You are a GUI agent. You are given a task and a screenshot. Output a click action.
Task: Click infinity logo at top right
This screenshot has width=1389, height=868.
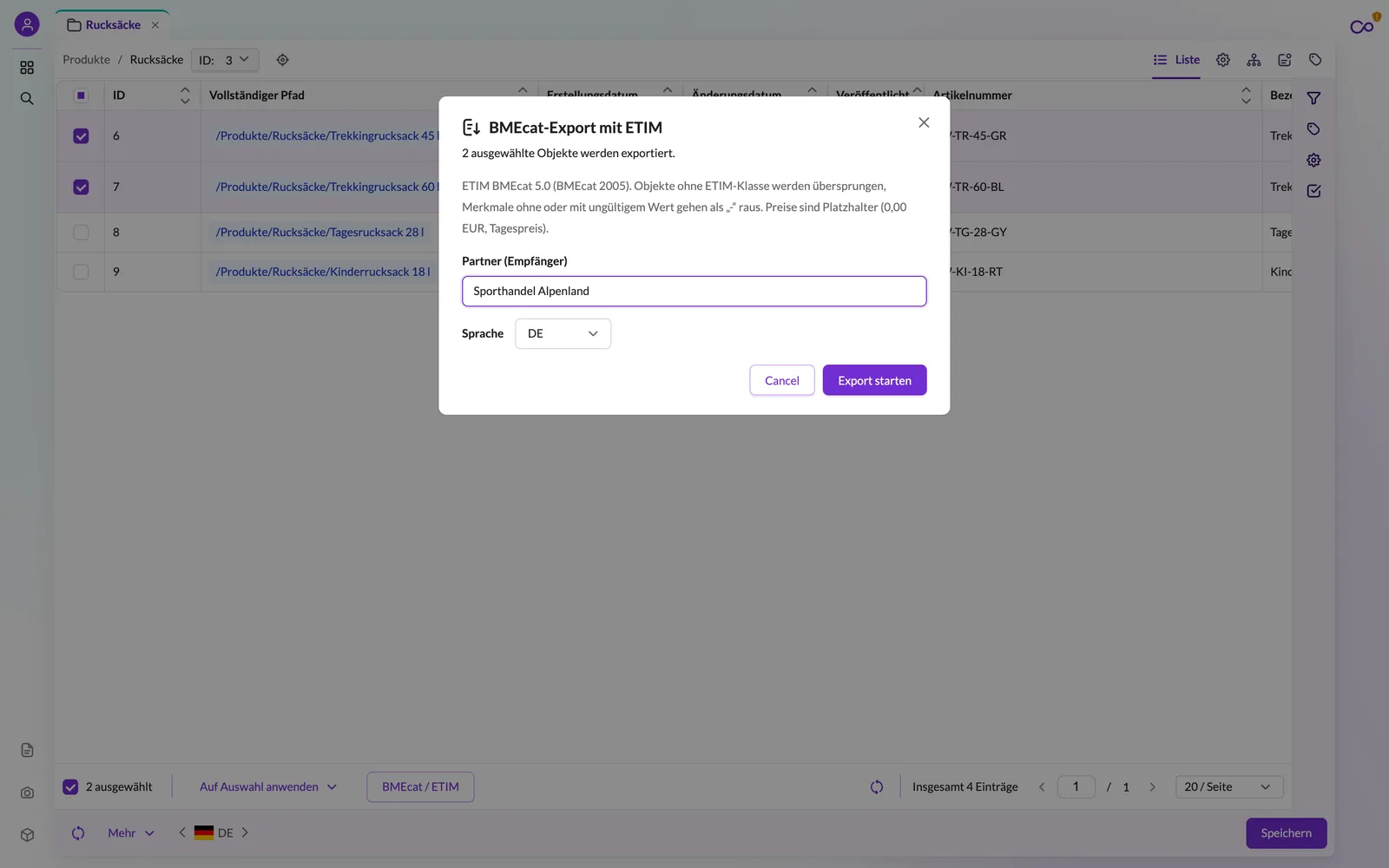1362,27
